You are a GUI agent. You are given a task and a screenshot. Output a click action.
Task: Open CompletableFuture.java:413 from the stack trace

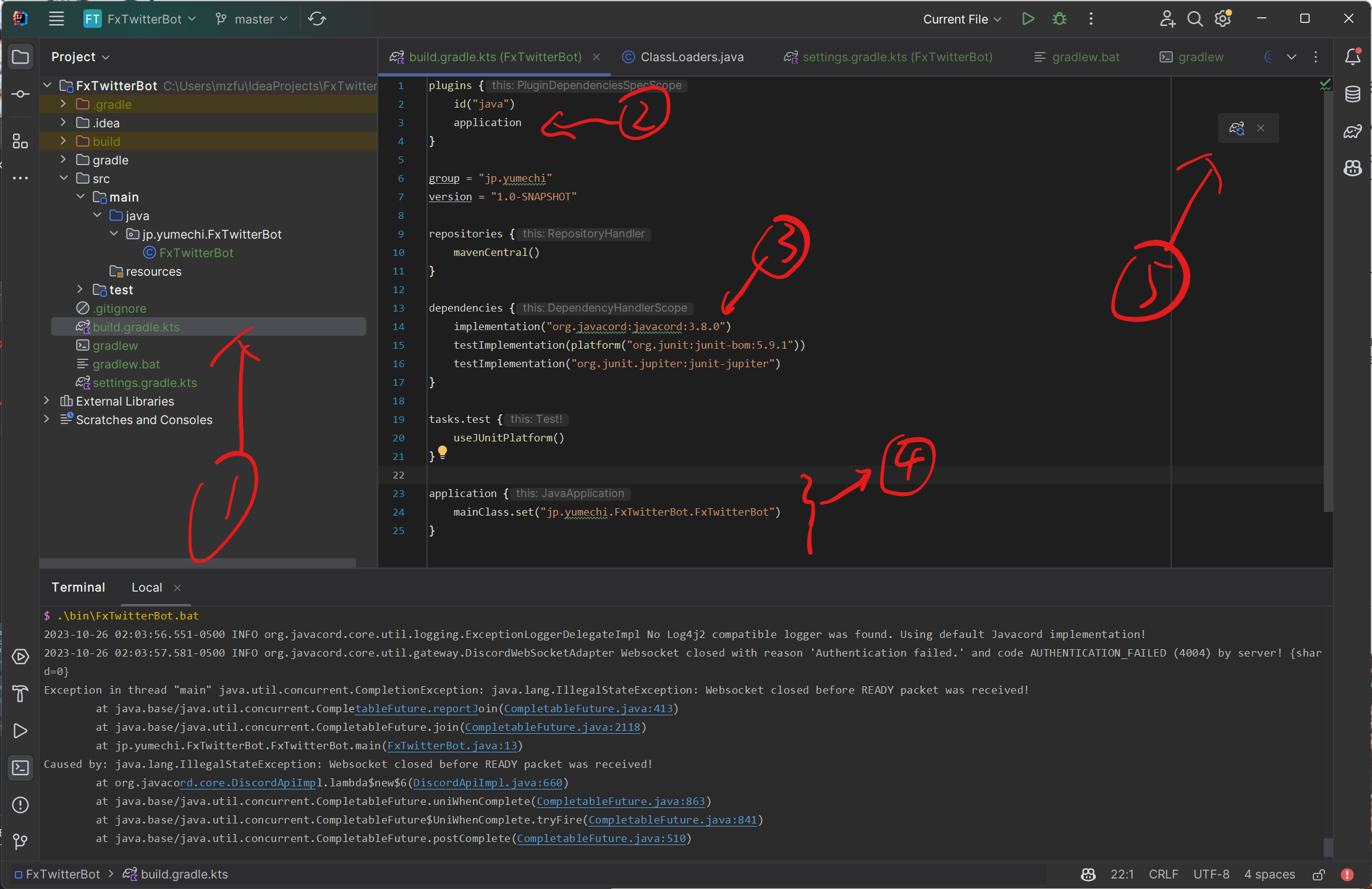click(588, 708)
